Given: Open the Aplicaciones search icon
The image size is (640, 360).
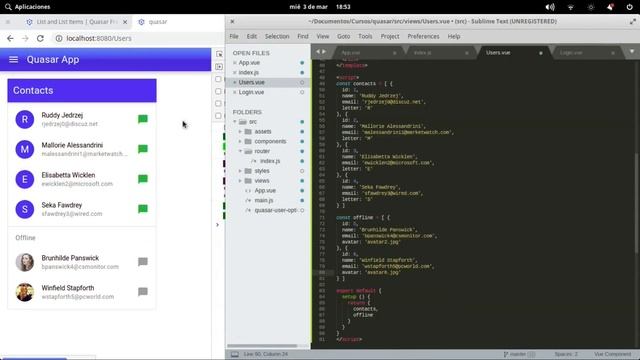Looking at the screenshot, I should pos(8,7).
